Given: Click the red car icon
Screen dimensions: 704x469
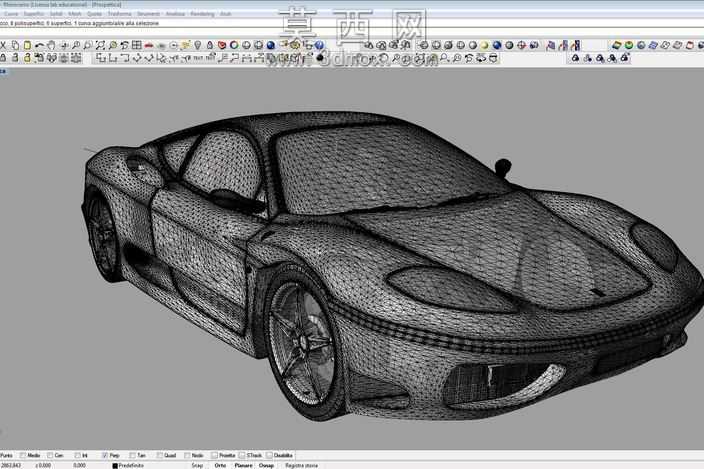Looking at the screenshot, I should pos(149,45).
